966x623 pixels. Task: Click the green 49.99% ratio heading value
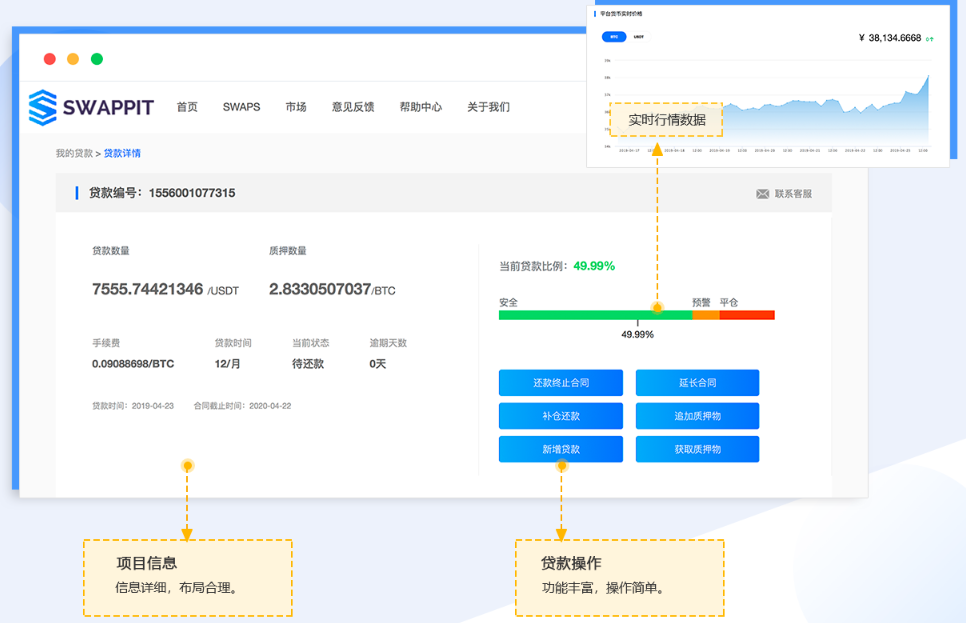594,266
